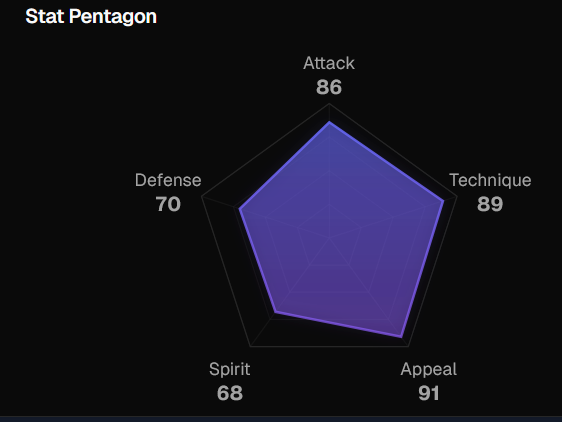This screenshot has width=562, height=422.
Task: Click the outer pentagon's bottom-left Spirit corner
Action: click(x=251, y=346)
